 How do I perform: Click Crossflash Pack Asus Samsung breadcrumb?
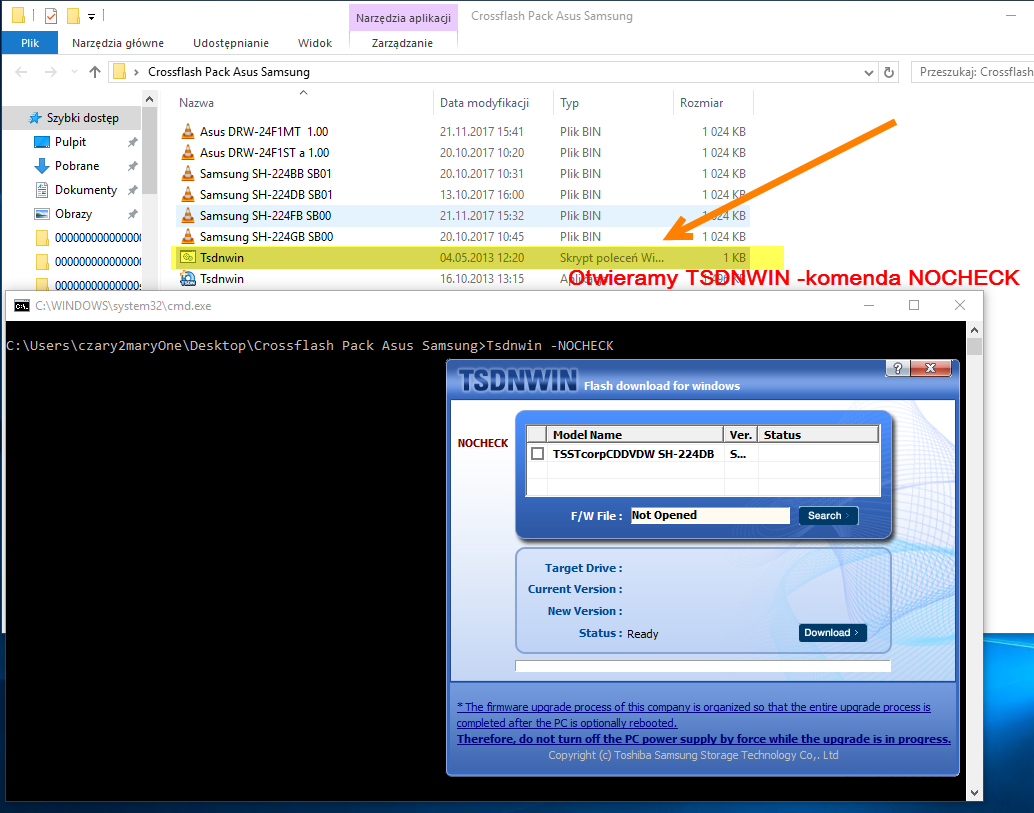[x=228, y=72]
